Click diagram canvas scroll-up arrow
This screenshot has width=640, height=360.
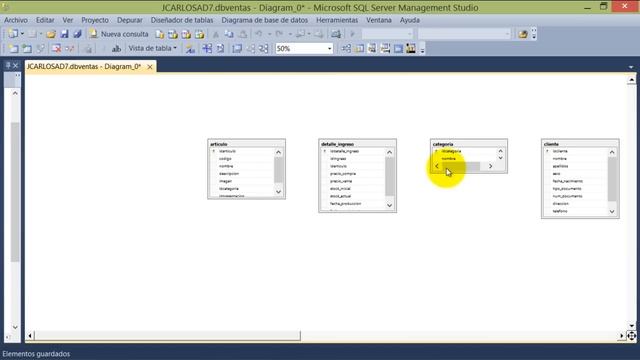pos(631,80)
